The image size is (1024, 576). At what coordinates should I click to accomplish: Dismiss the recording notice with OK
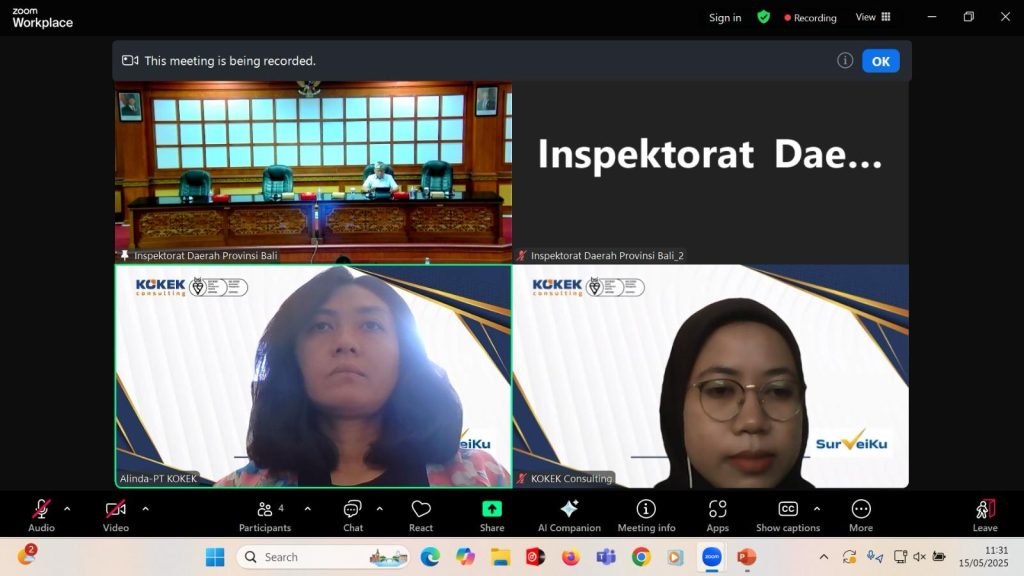(x=880, y=61)
